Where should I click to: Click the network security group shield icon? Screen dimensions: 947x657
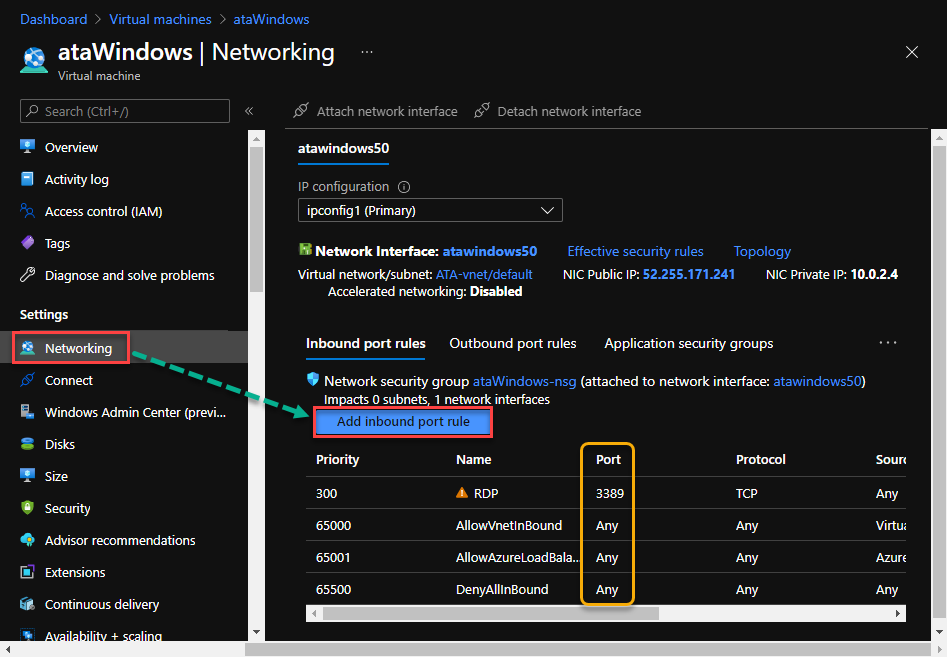tap(313, 379)
